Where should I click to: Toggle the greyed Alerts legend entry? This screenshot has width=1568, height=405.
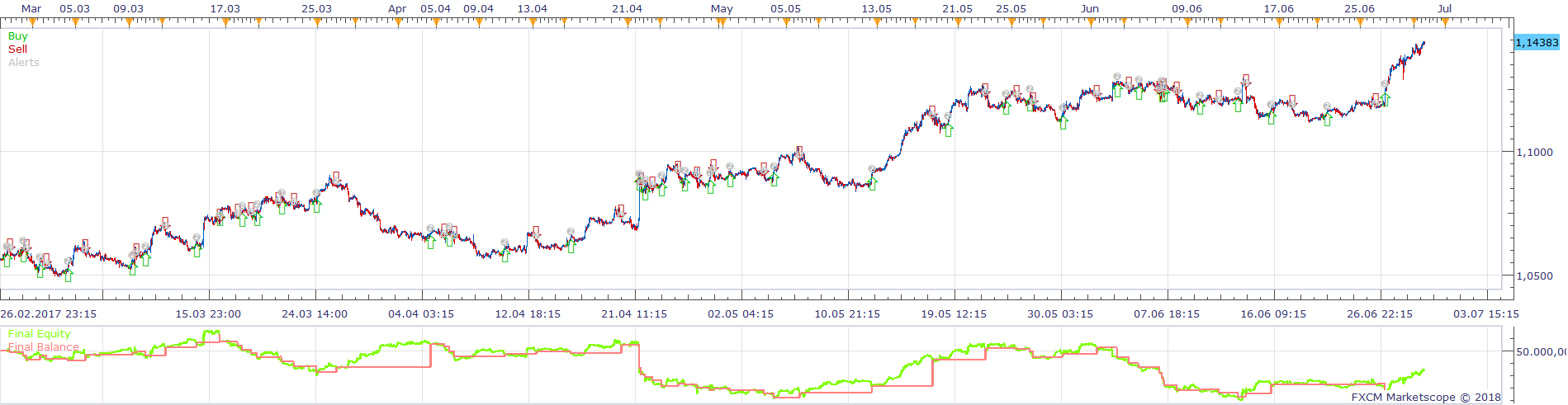click(24, 63)
